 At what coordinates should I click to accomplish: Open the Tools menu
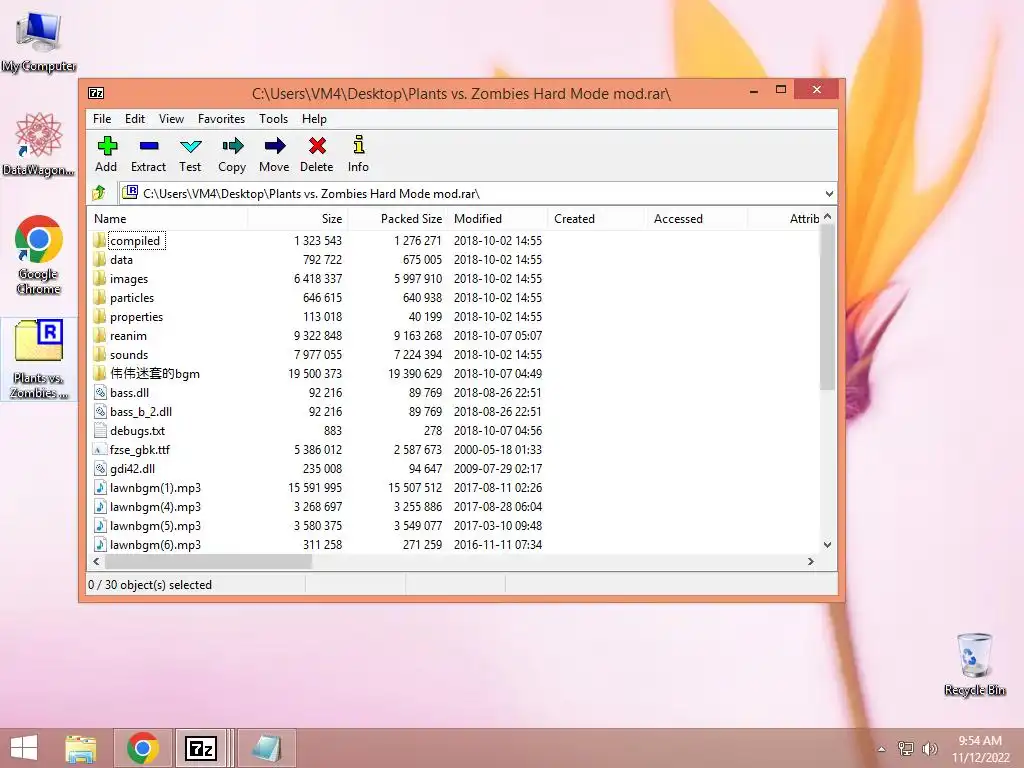point(273,119)
